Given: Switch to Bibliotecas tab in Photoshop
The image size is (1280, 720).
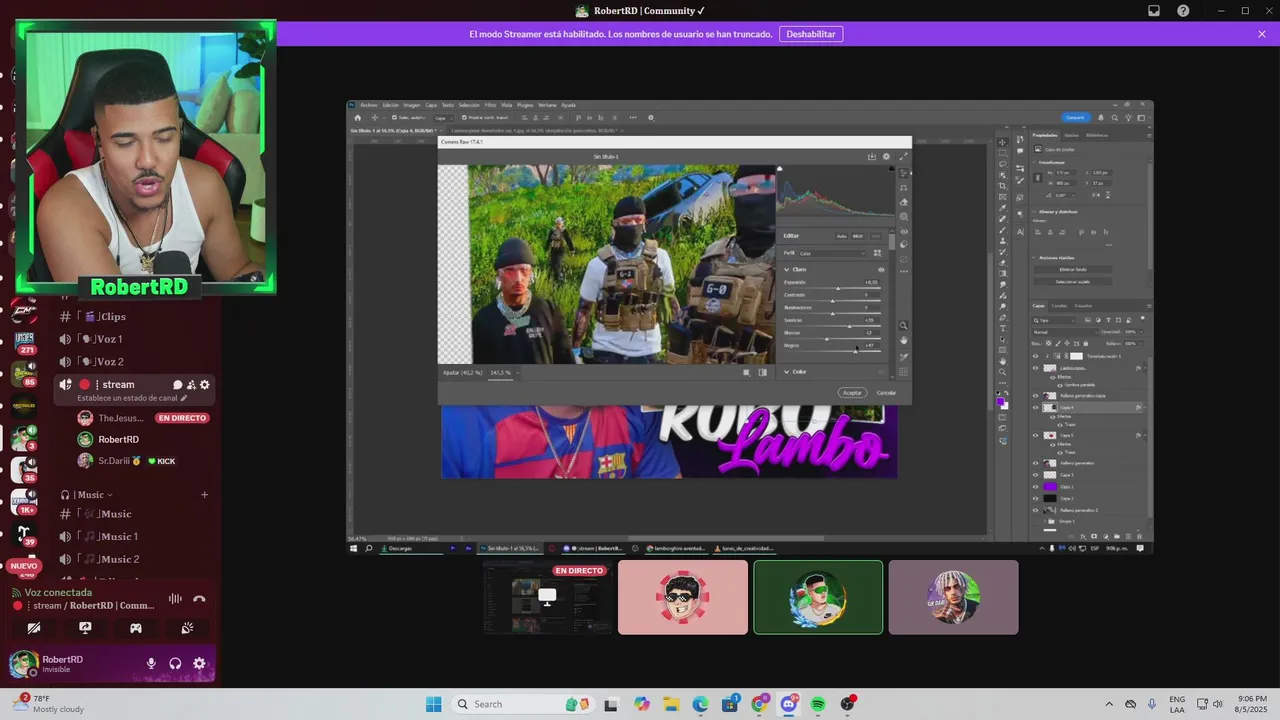Looking at the screenshot, I should [1097, 135].
